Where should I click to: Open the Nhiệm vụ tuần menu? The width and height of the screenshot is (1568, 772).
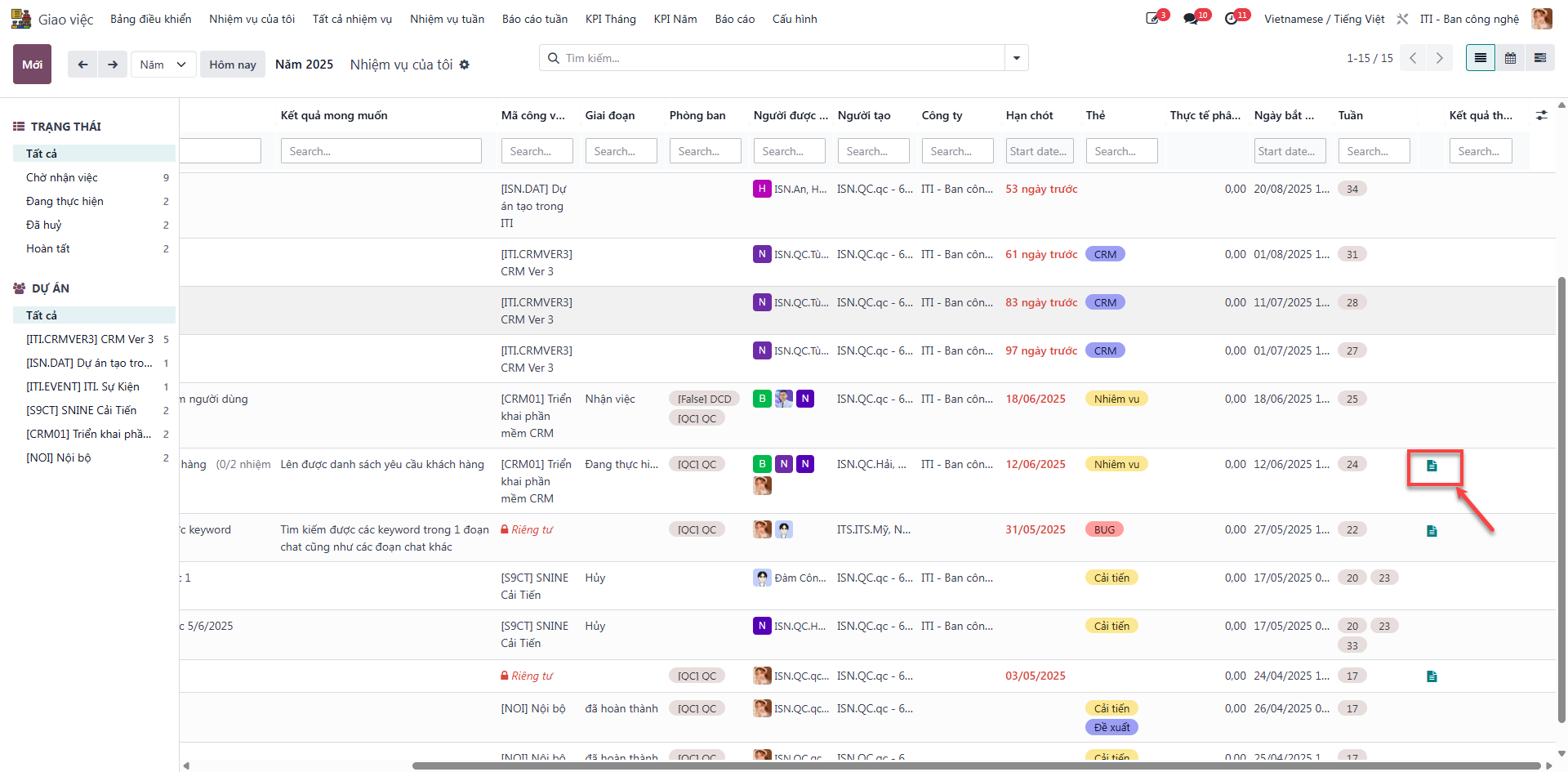[x=448, y=19]
